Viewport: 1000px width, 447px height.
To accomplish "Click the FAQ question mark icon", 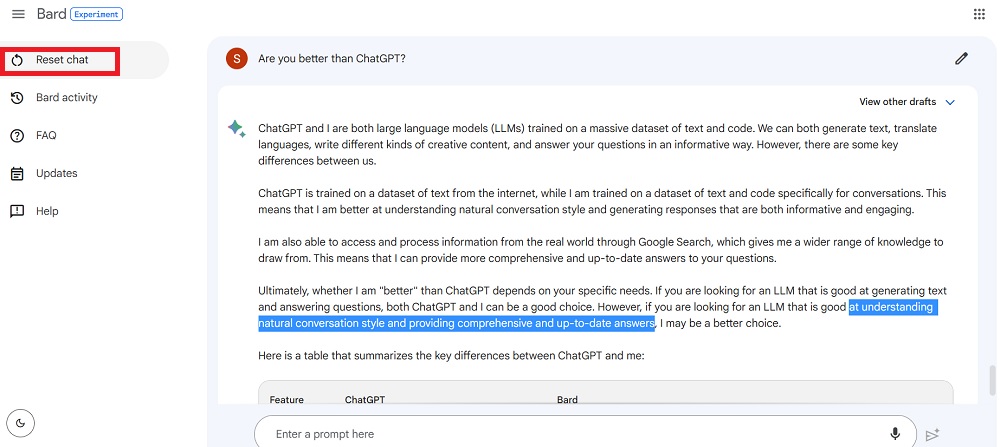I will (x=17, y=136).
